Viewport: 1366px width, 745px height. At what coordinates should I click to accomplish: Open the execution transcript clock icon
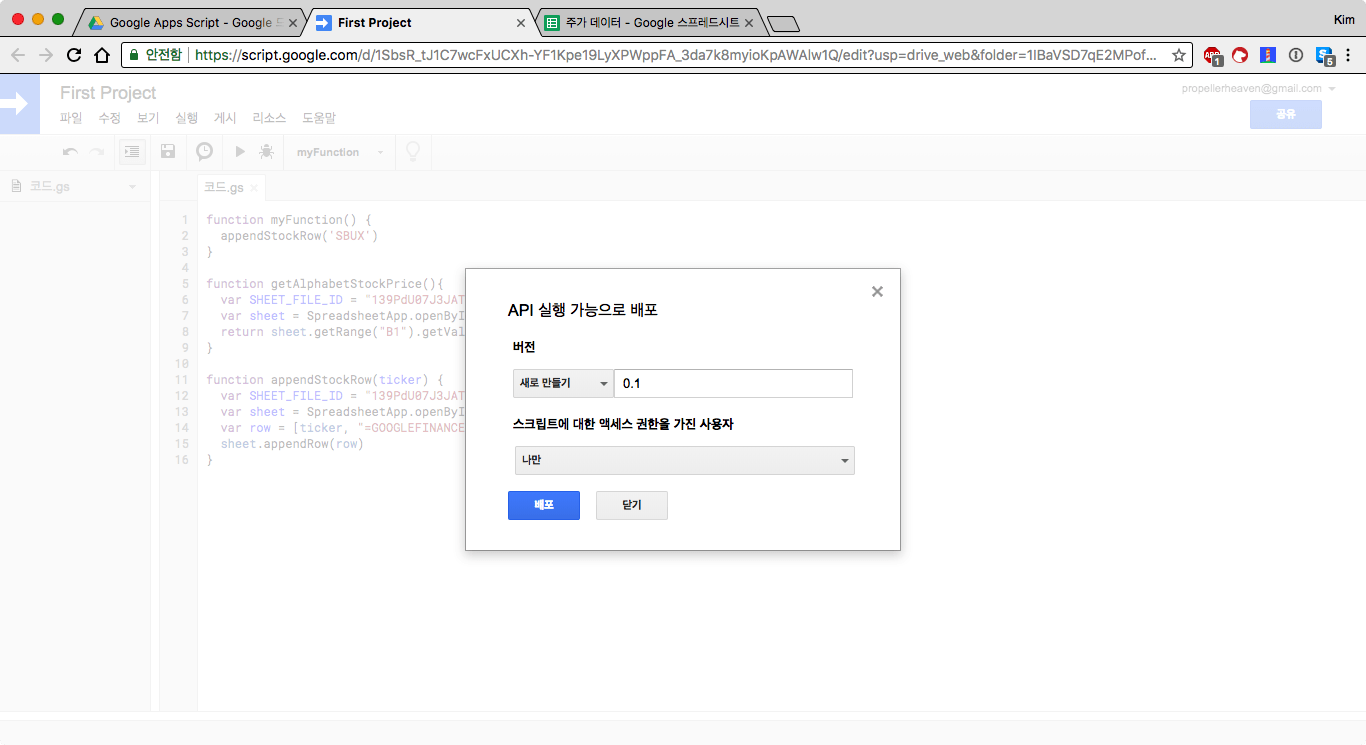click(x=204, y=151)
